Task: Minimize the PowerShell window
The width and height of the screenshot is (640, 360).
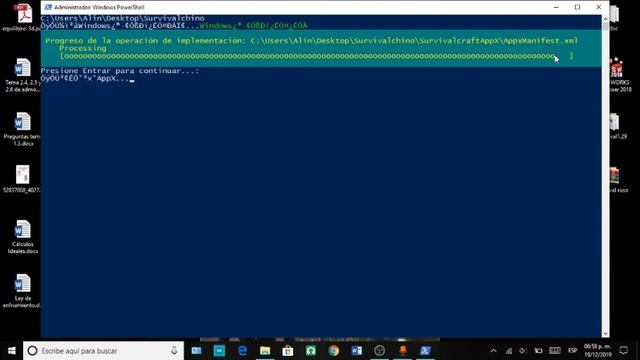Action: pos(556,7)
